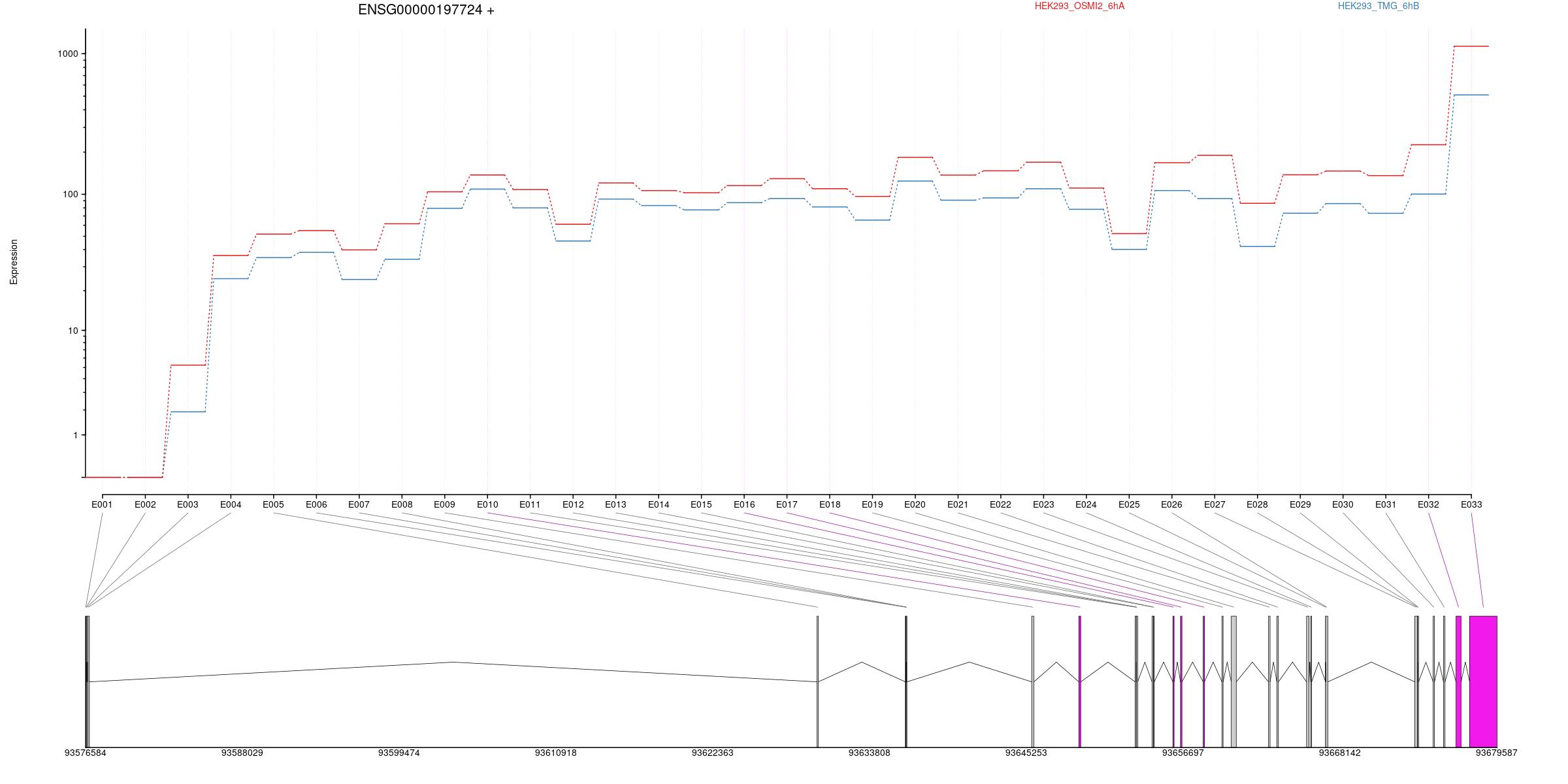
Task: Click exon label E010
Action: click(x=487, y=504)
